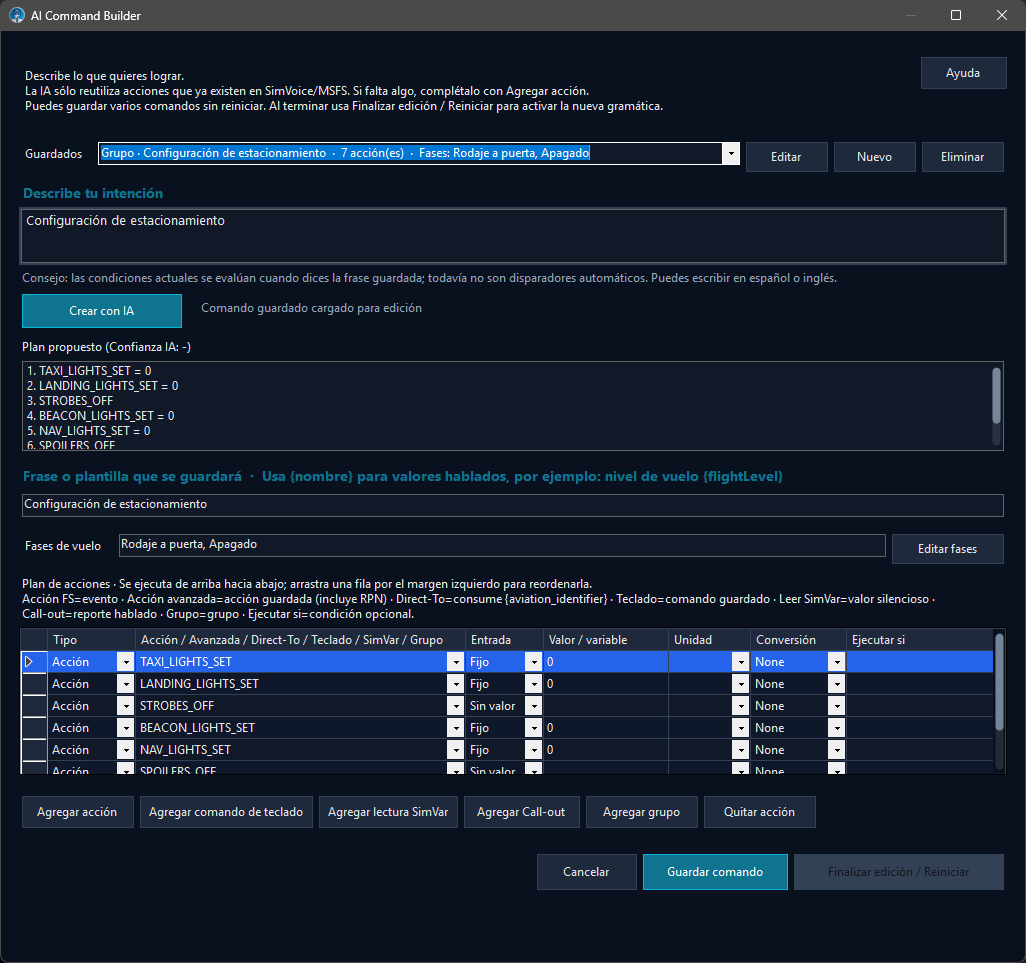
Task: Click Agregar lectura SimVar button
Action: [x=388, y=812]
